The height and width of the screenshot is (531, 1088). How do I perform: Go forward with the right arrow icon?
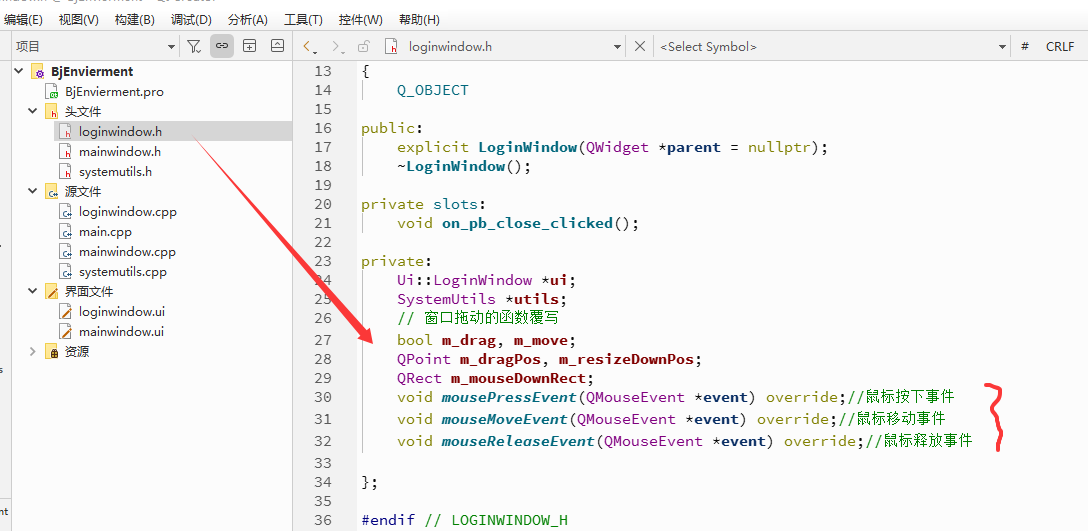(338, 47)
